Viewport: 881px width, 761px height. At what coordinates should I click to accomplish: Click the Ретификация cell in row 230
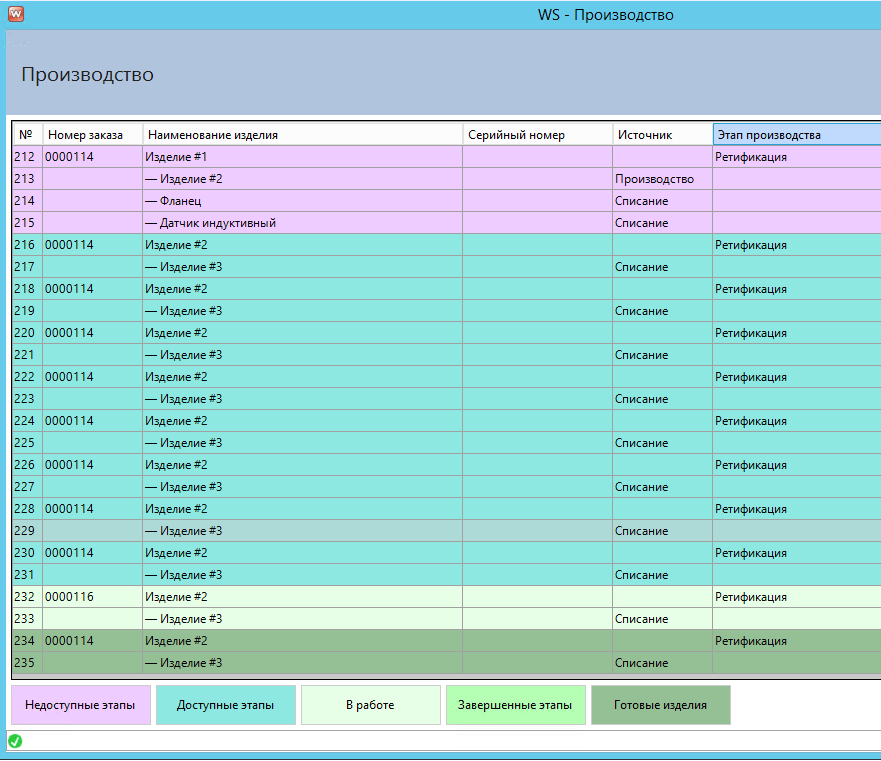[797, 553]
